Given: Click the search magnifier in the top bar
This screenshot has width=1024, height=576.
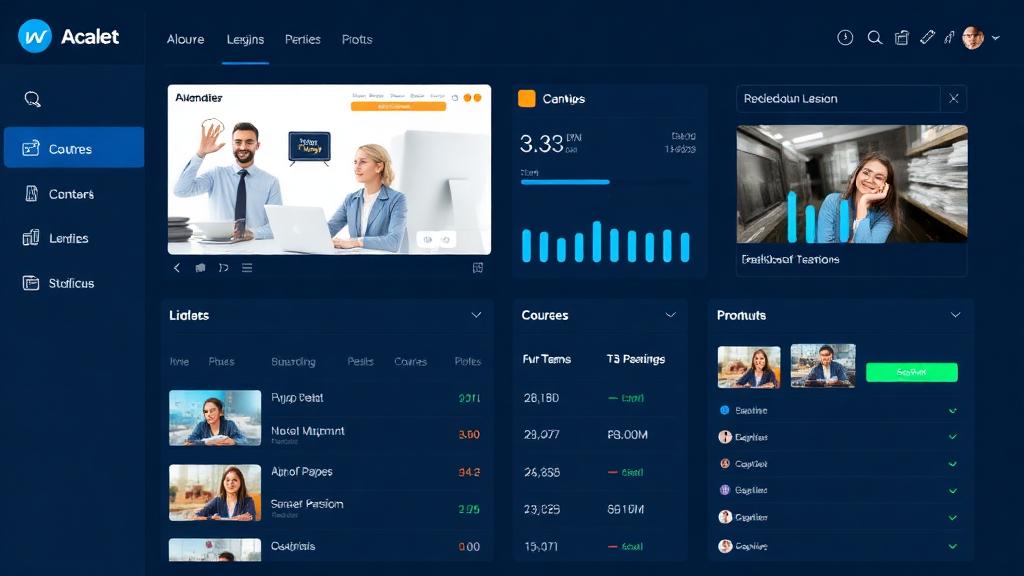Looking at the screenshot, I should coord(874,37).
